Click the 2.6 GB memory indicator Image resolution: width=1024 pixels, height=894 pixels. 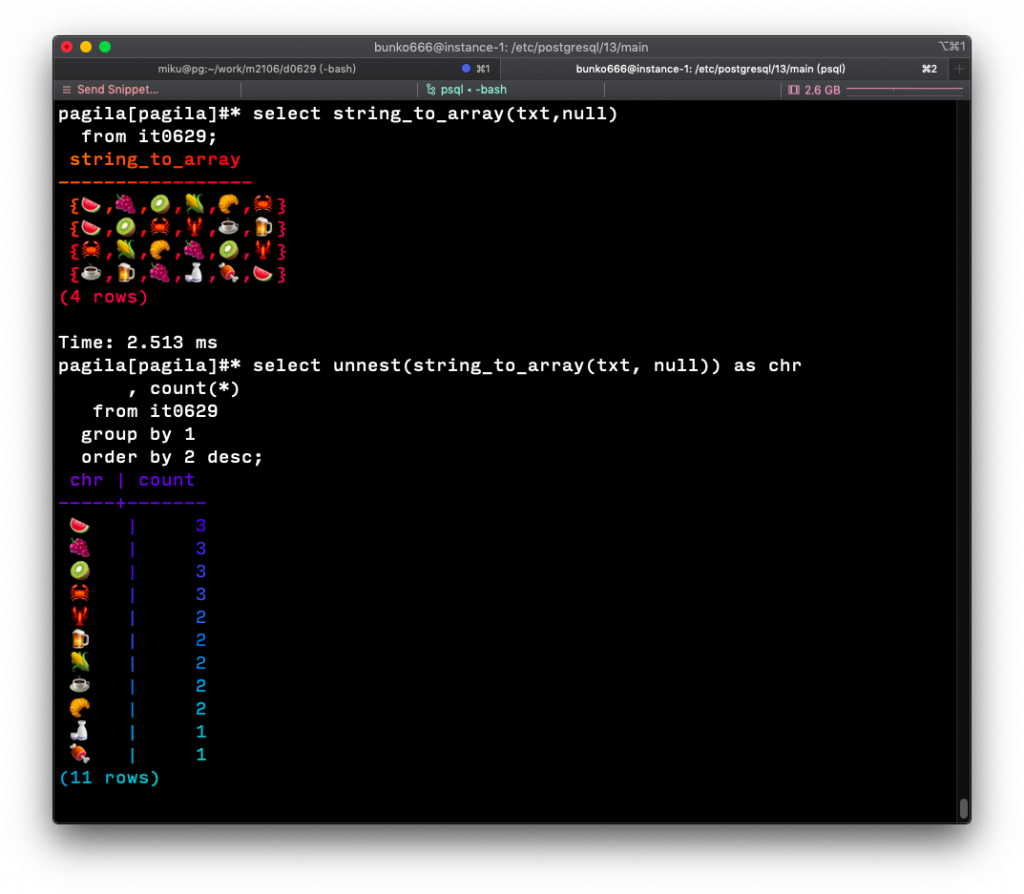822,90
